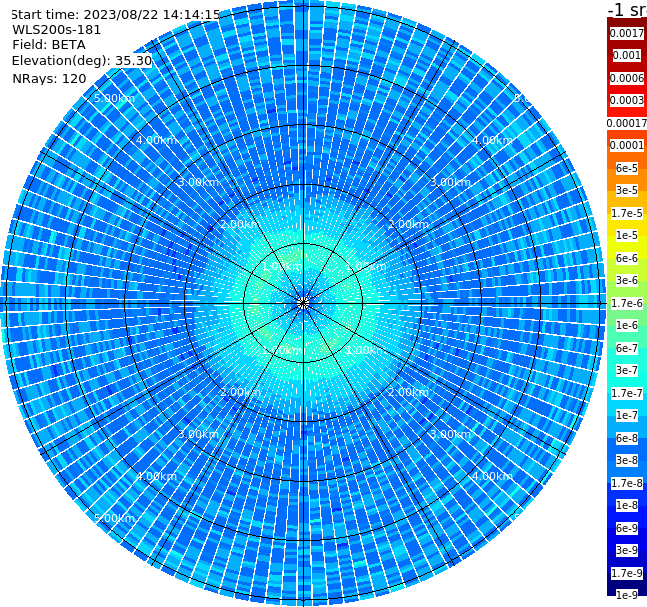Select the 1e-8 colorbar value

(x=627, y=505)
